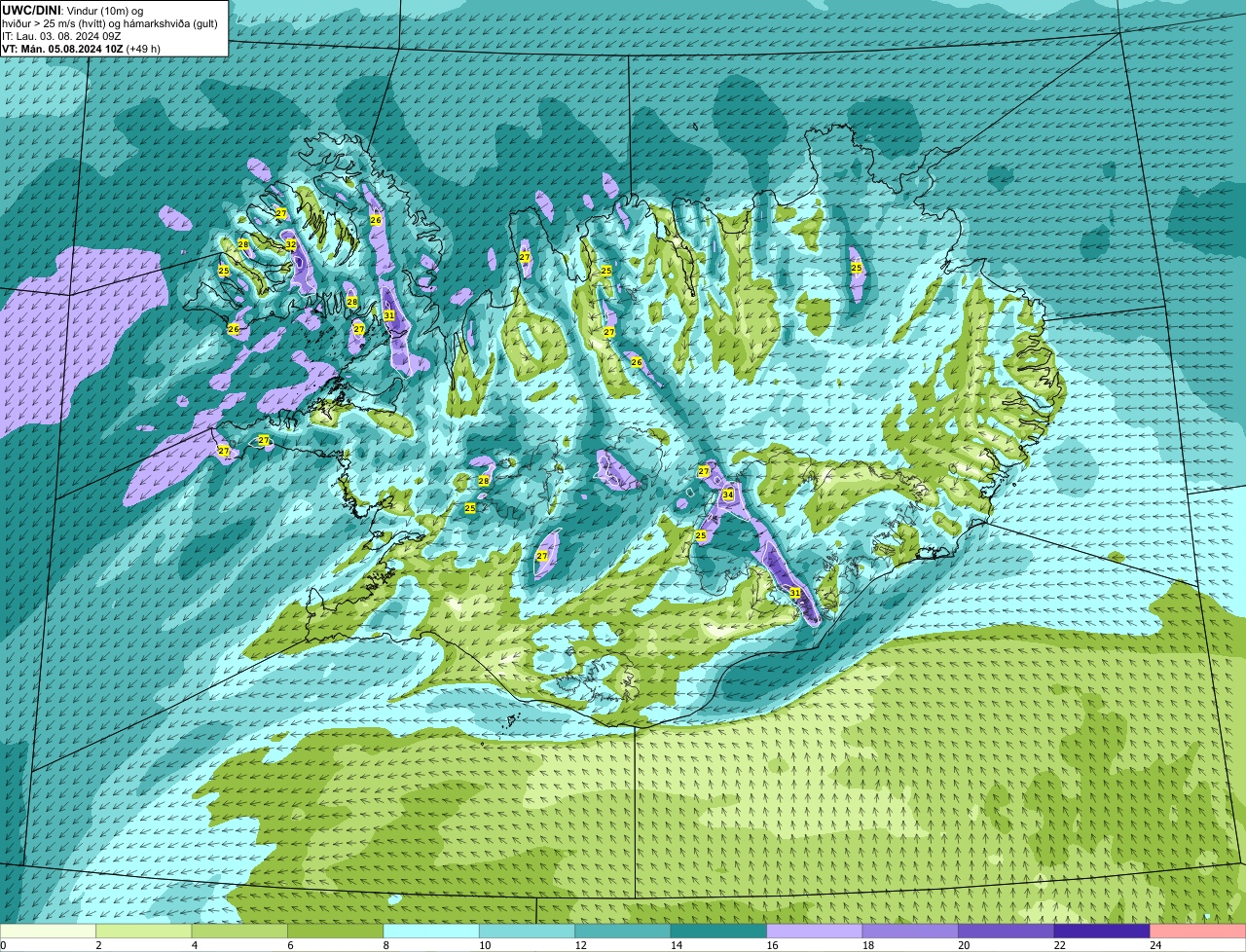
Task: Pick the 8–10 m/s pale cyan legend swatch
Action: click(432, 931)
